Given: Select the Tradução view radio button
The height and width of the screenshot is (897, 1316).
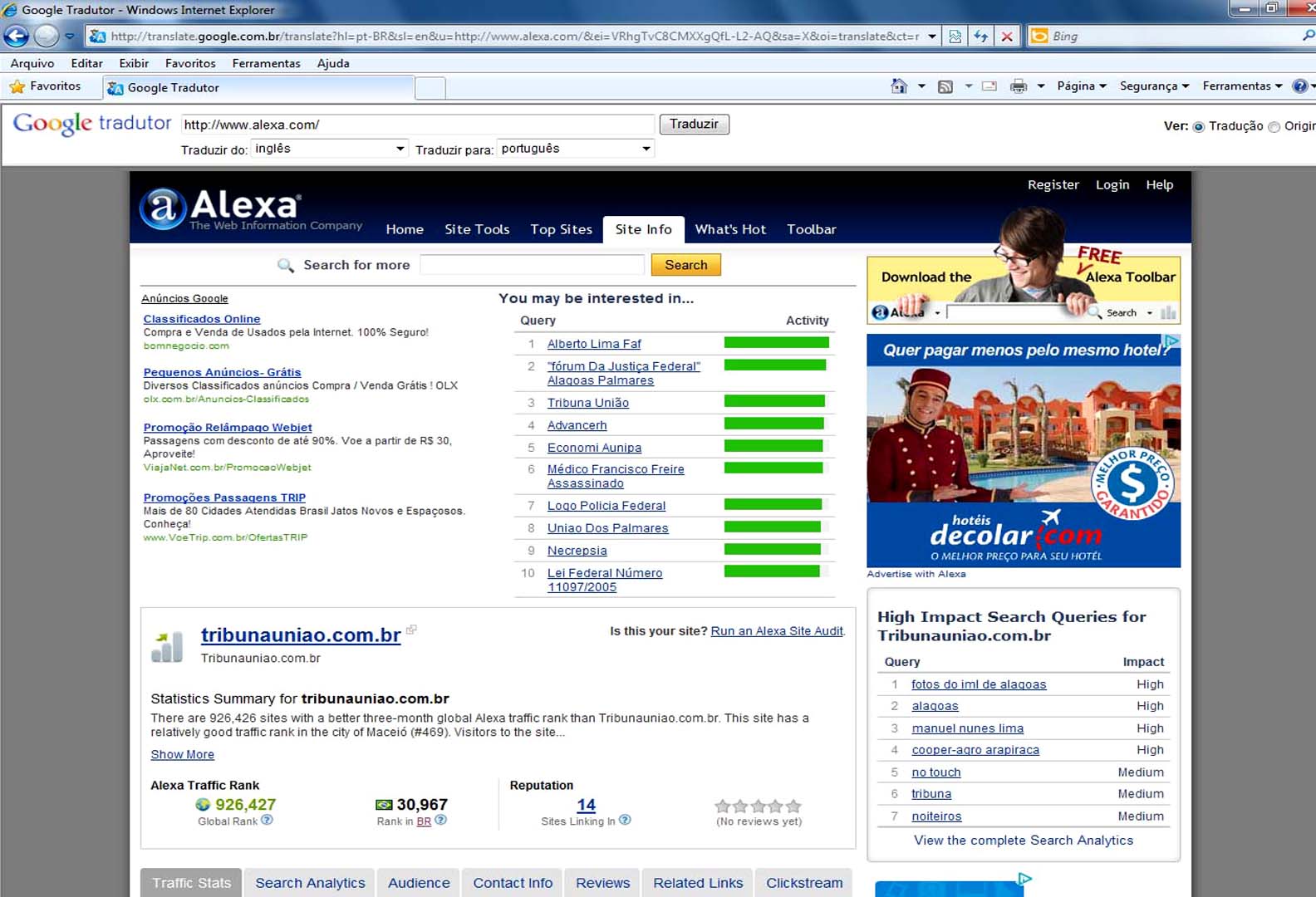Looking at the screenshot, I should 1198,127.
